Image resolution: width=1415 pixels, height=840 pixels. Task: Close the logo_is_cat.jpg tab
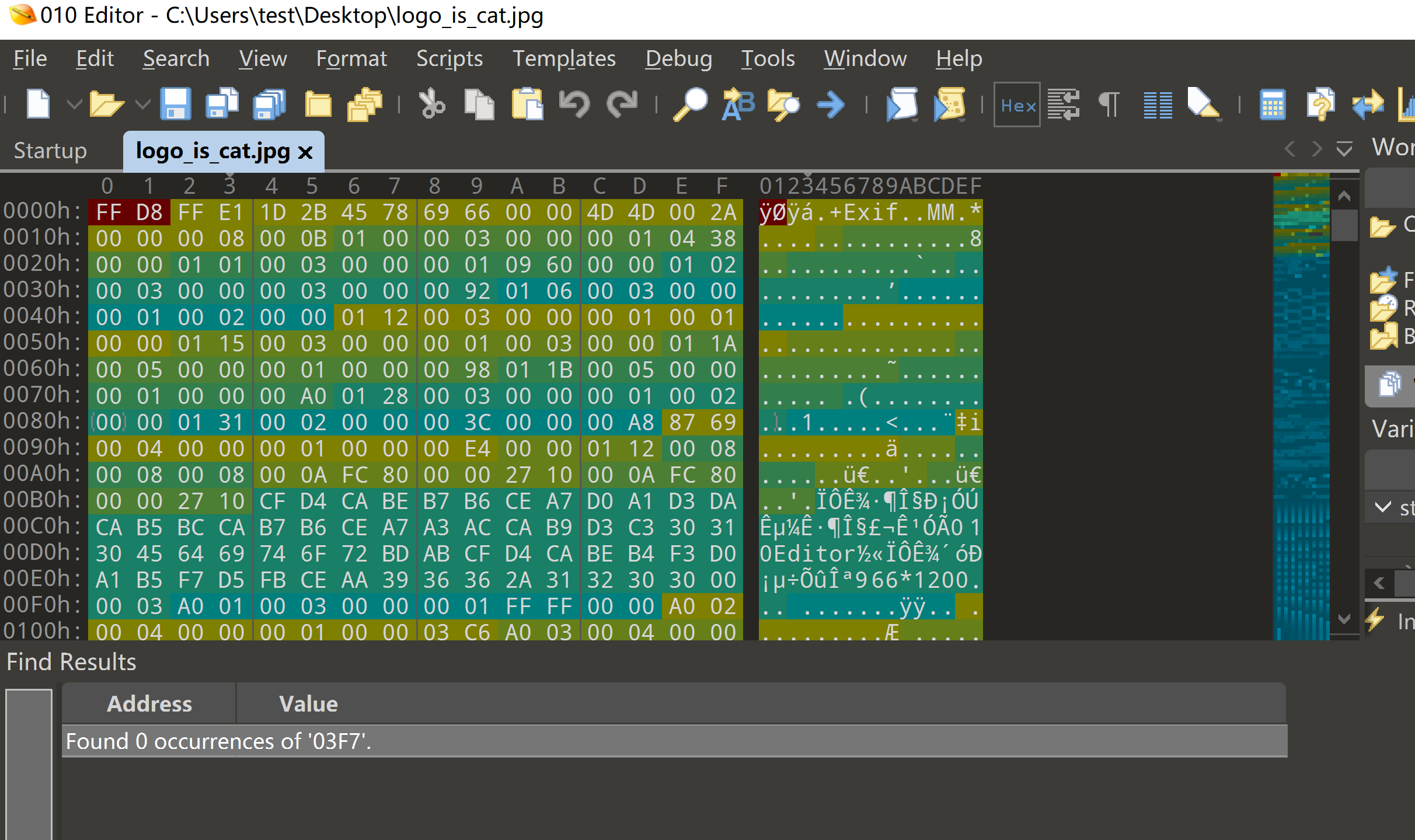point(305,151)
